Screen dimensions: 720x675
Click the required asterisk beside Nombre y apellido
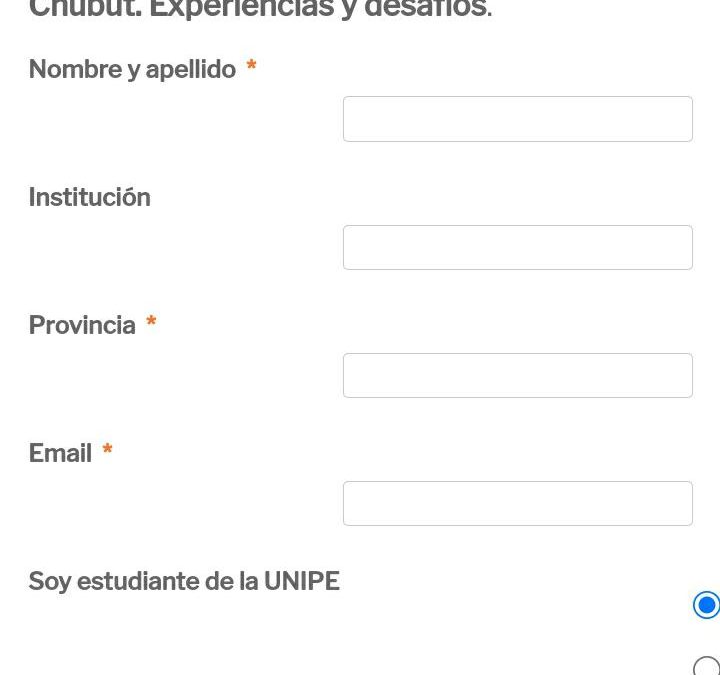[251, 67]
